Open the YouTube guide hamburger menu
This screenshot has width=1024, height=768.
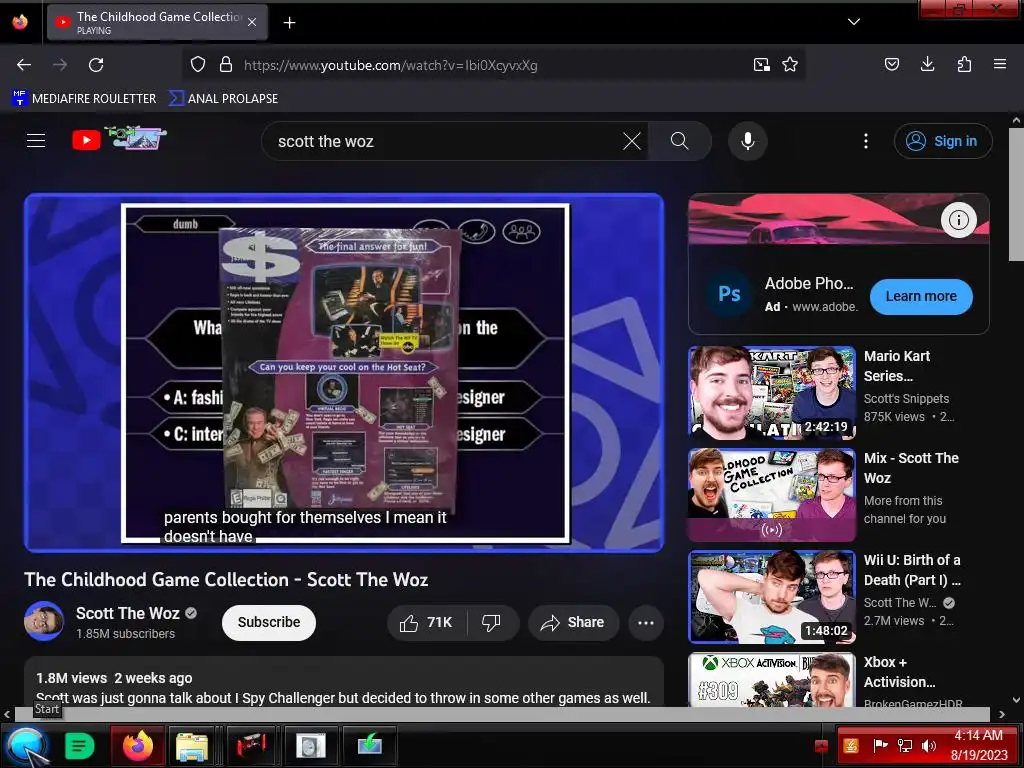(36, 140)
